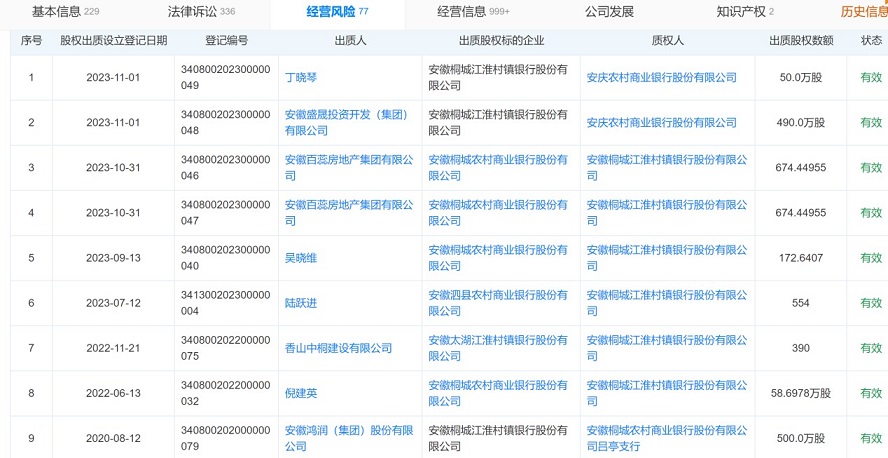
Task: Click the 质权人 column header
Action: (x=668, y=41)
